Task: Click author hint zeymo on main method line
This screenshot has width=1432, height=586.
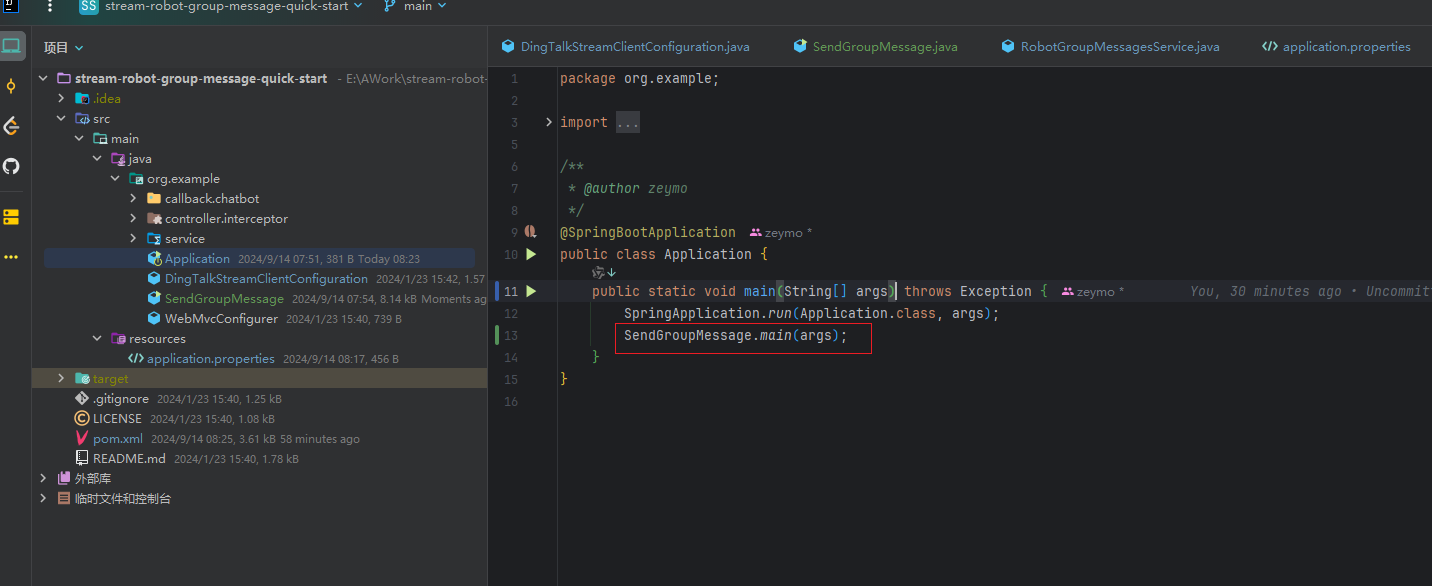Action: click(x=1093, y=292)
